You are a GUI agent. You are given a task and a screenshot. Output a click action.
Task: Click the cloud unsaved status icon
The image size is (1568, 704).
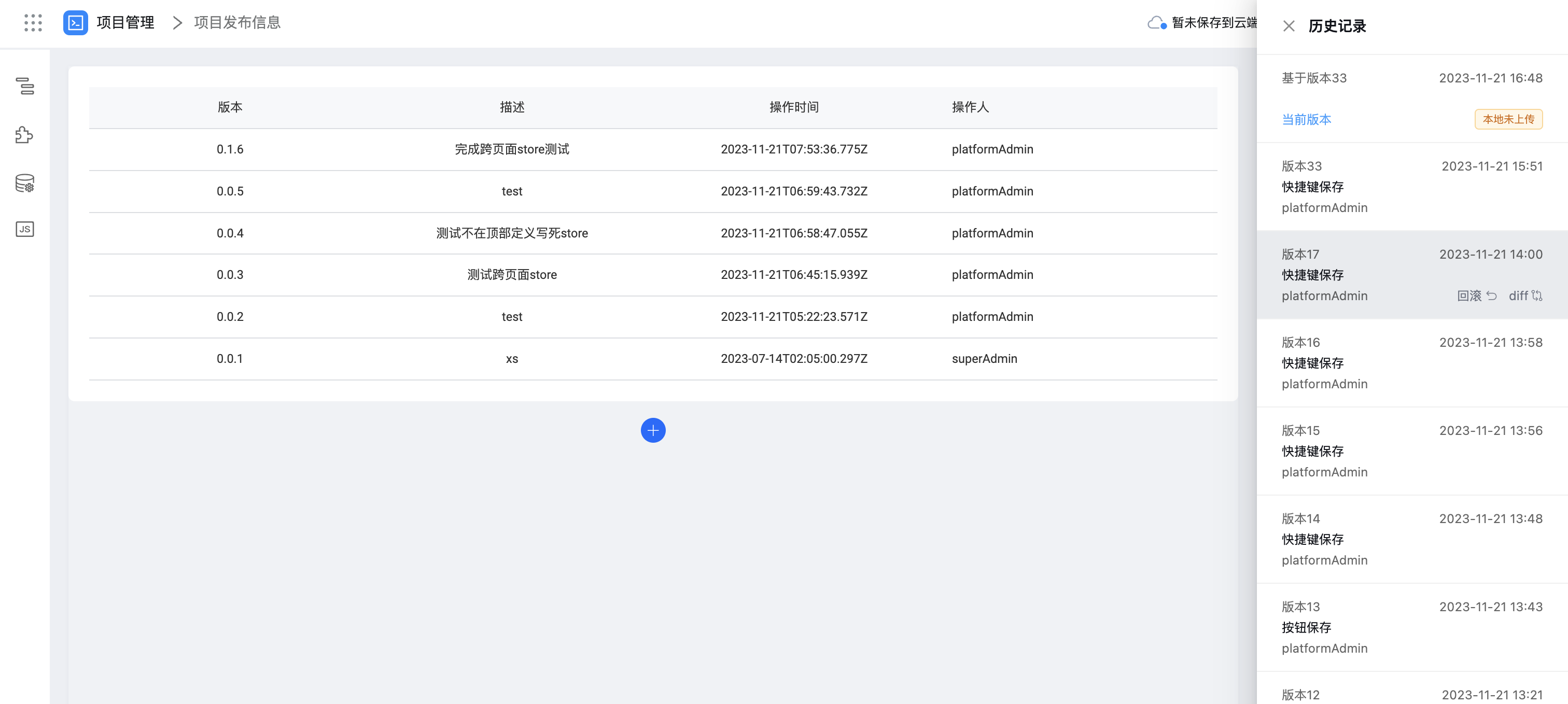[1156, 23]
